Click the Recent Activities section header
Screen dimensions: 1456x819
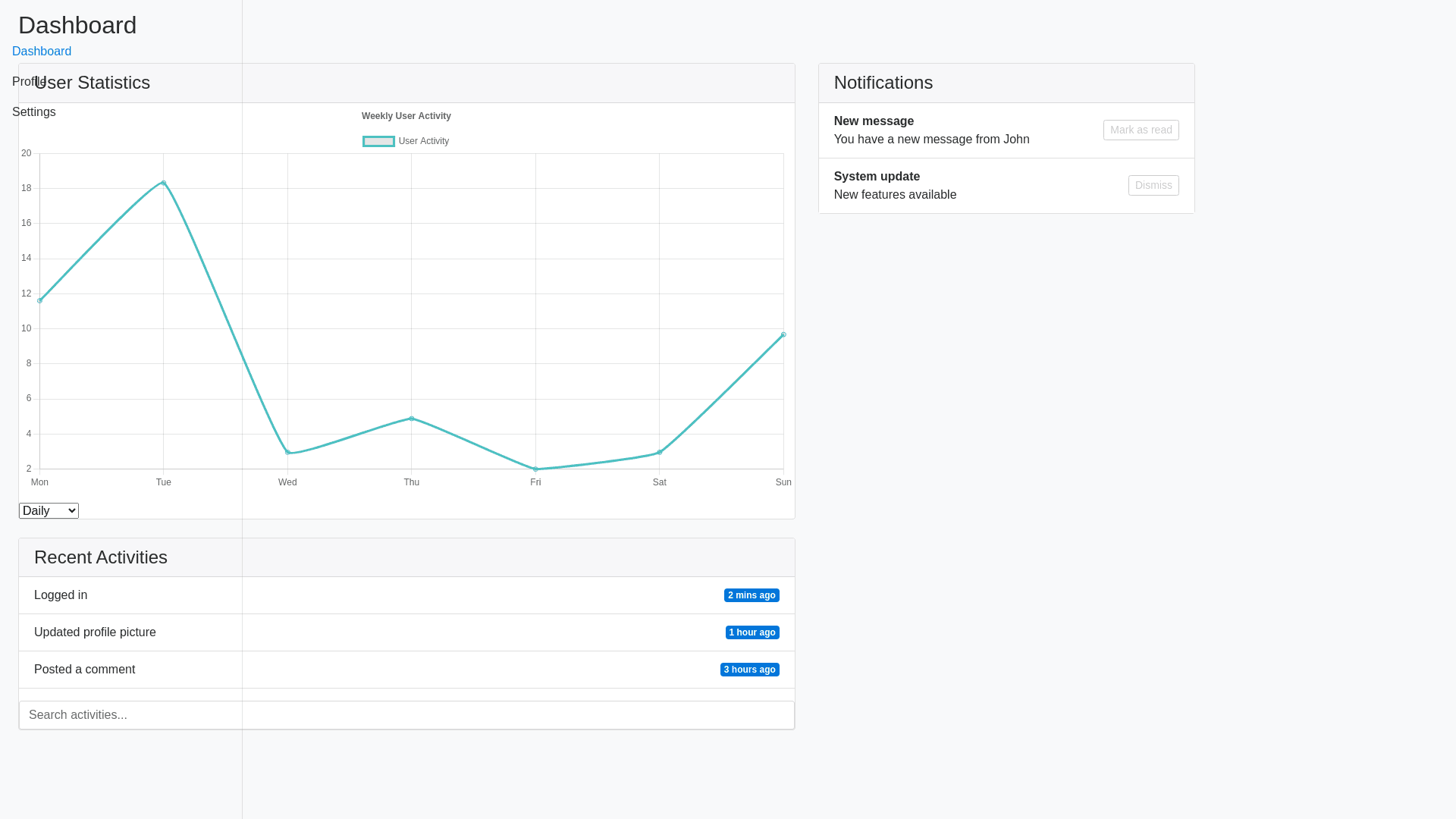point(100,557)
